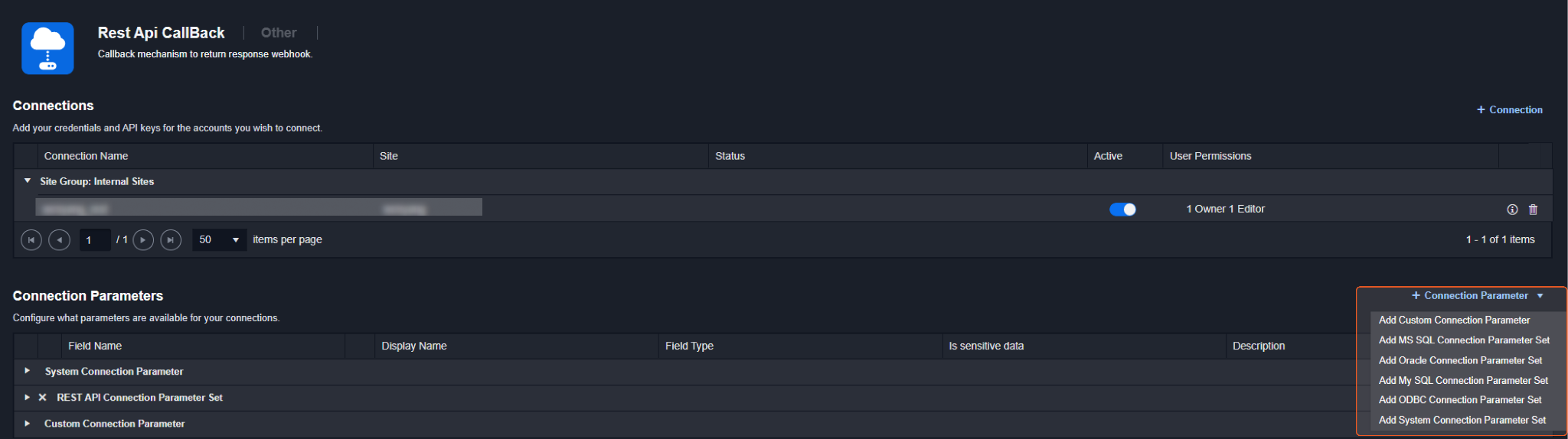This screenshot has height=439, width=1568.
Task: Expand the Custom Connection Parameter group
Action: point(28,423)
